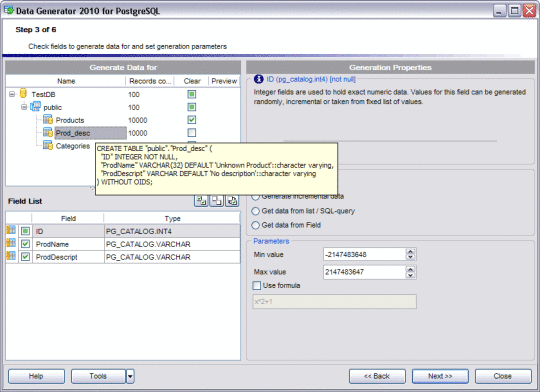Image resolution: width=540 pixels, height=392 pixels.
Task: Check the Clear checkbox for Prod_desc
Action: point(192,133)
